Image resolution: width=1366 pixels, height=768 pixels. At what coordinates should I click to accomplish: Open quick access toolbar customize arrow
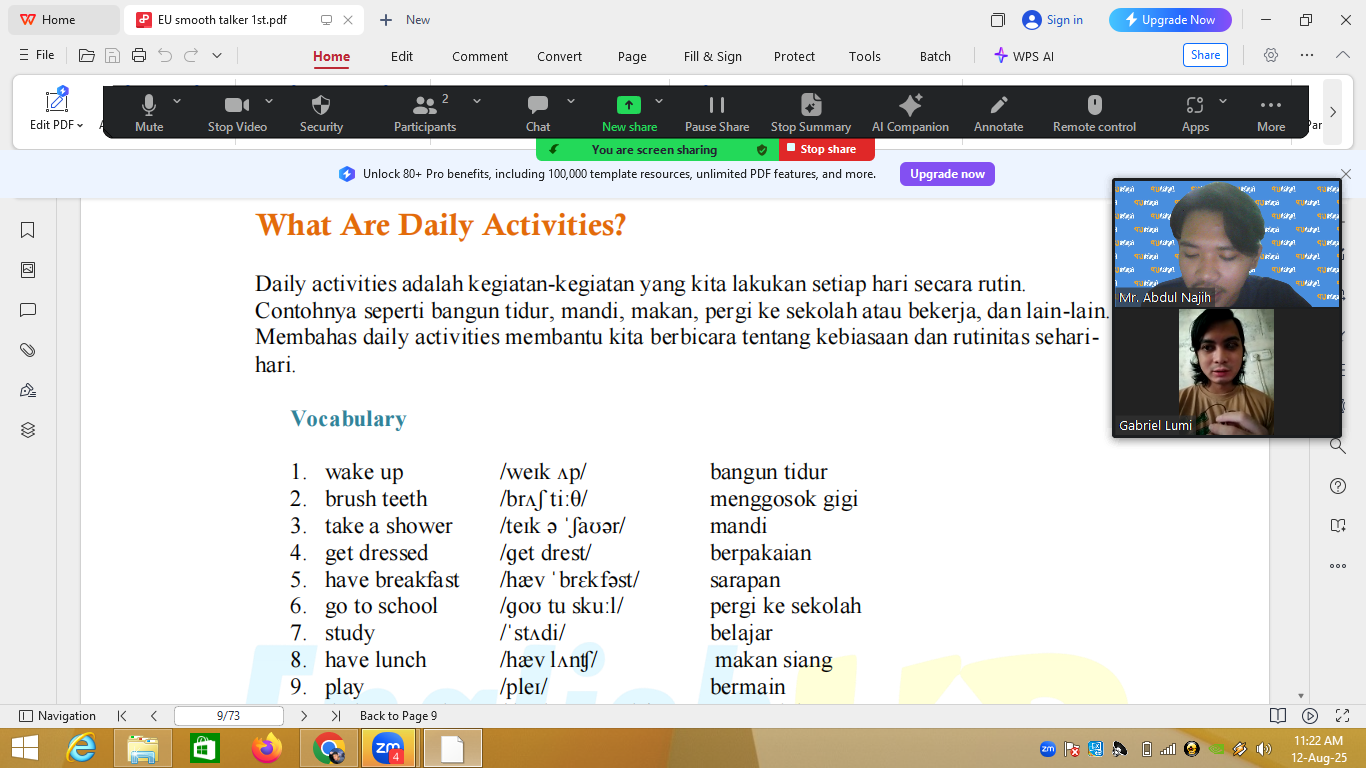click(217, 56)
